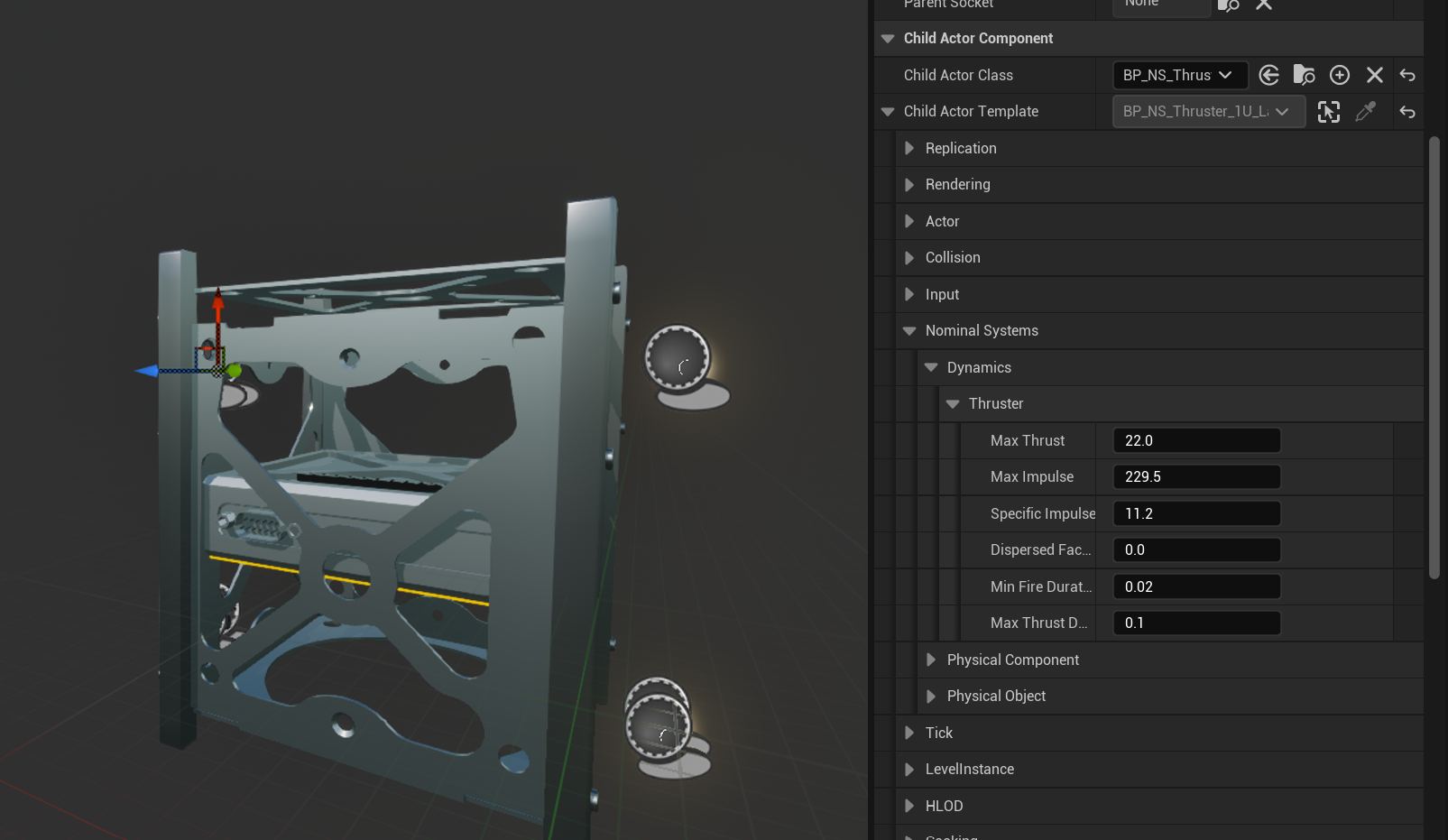Edit the Specific Impulse value field

1196,513
